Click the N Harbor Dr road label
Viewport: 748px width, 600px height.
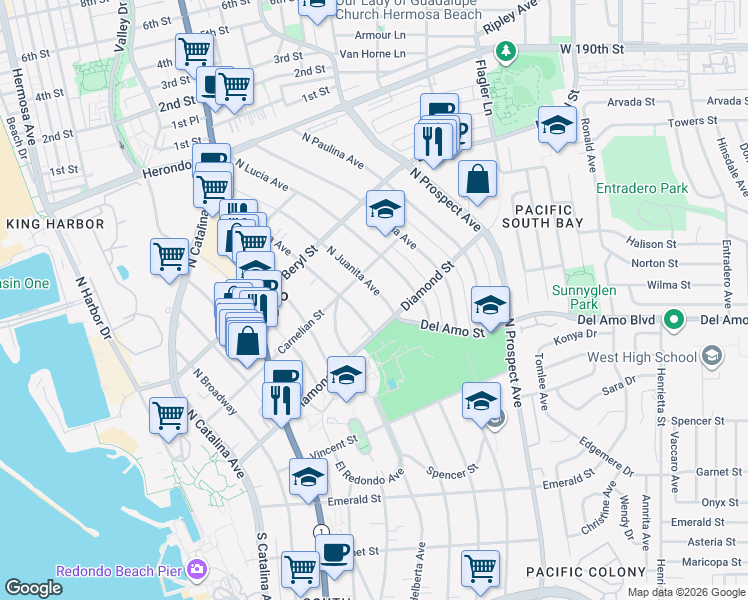click(x=94, y=308)
